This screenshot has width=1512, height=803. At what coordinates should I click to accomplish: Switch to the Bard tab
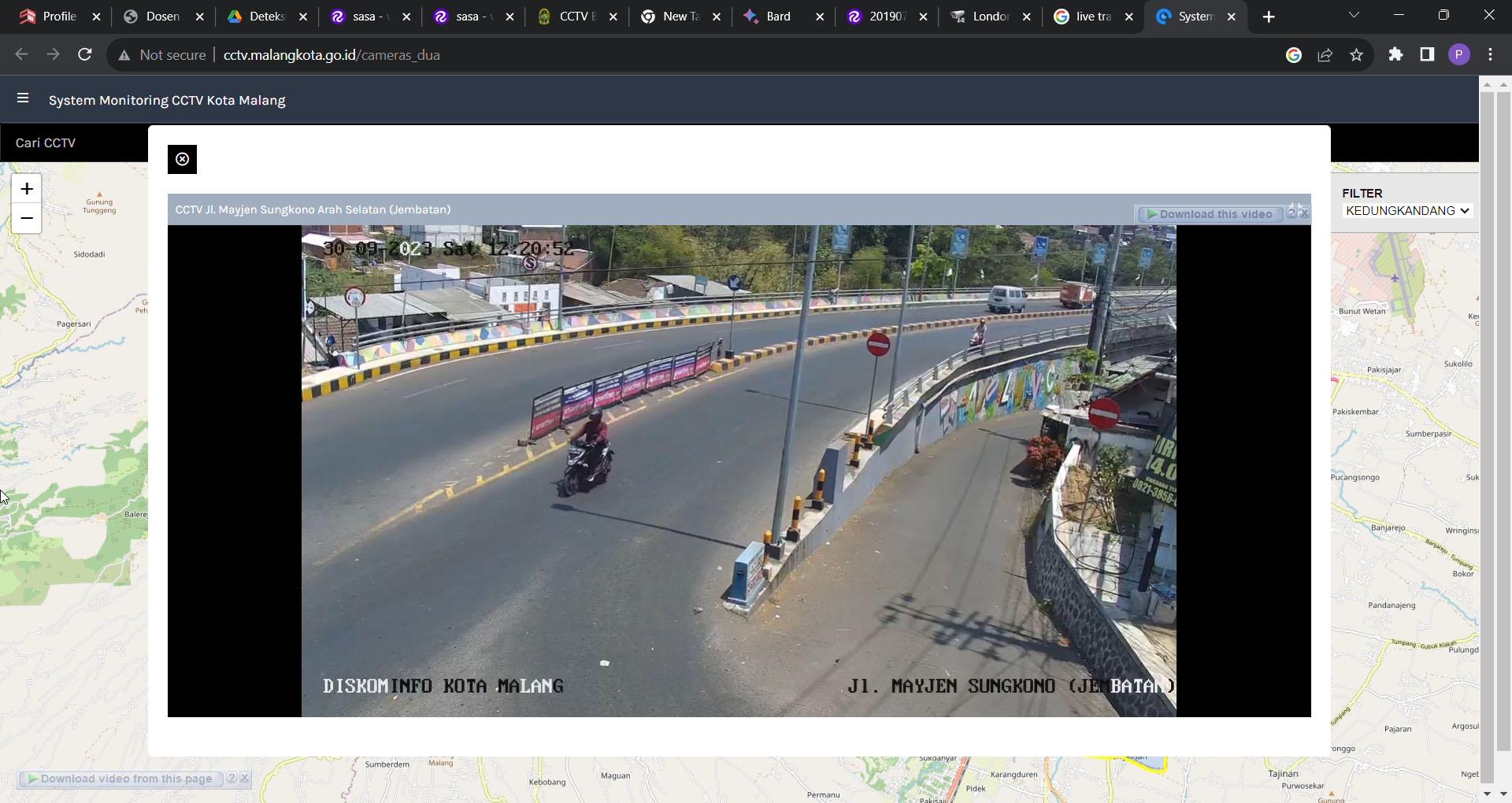point(784,17)
